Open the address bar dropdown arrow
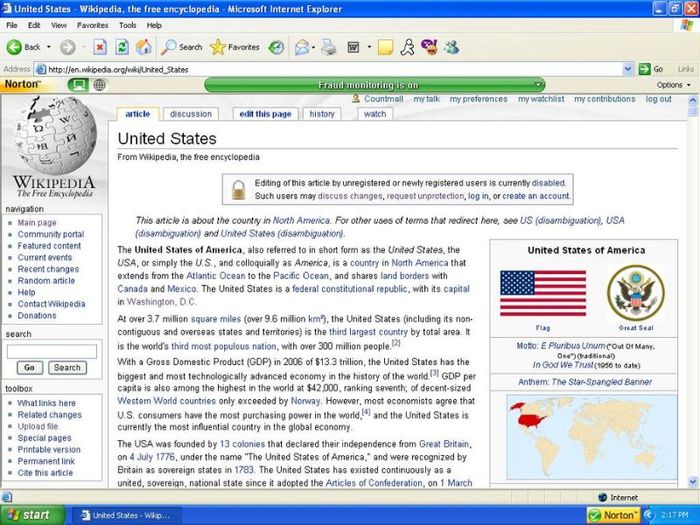Viewport: 700px width, 525px height. (x=629, y=69)
